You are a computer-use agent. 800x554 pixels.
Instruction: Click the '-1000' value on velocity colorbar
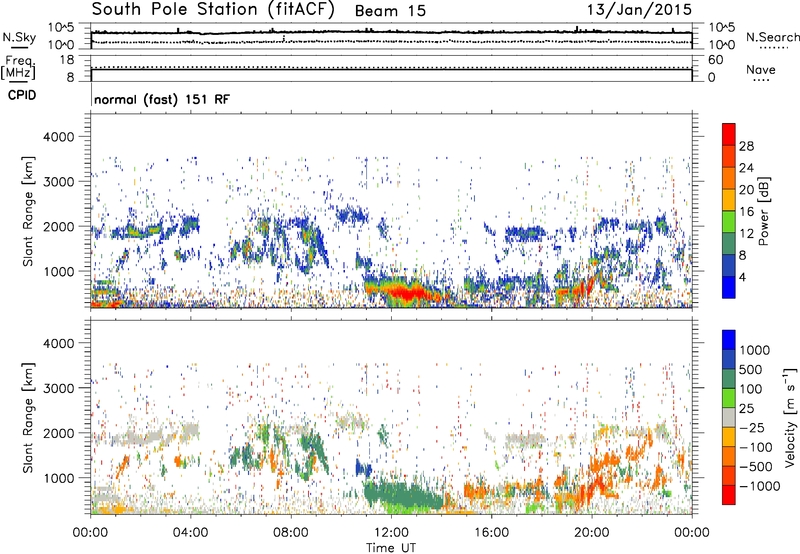click(760, 486)
